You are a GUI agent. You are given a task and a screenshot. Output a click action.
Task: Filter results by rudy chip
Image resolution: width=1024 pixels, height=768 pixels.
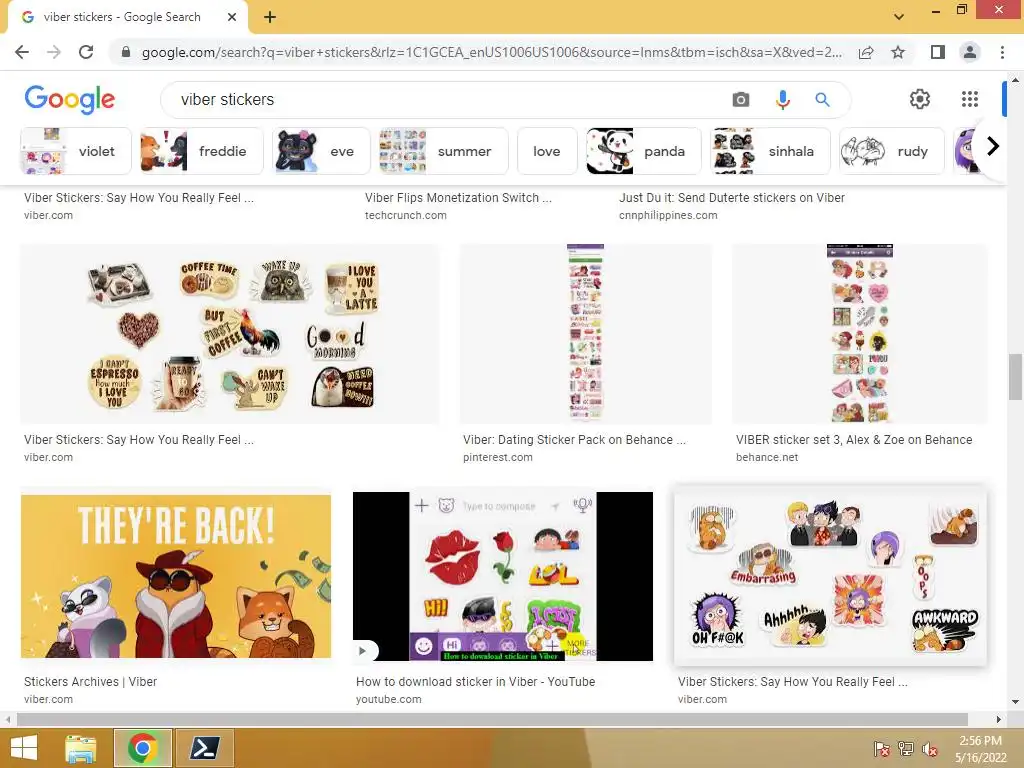(891, 151)
